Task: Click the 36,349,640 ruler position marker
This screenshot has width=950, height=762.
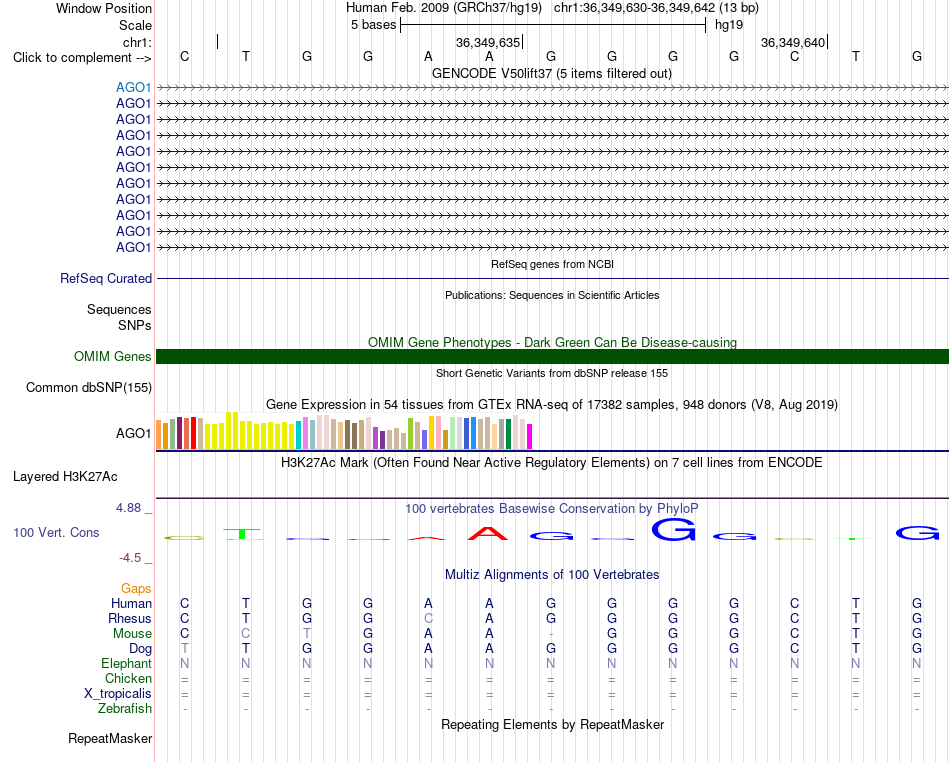Action: point(794,42)
